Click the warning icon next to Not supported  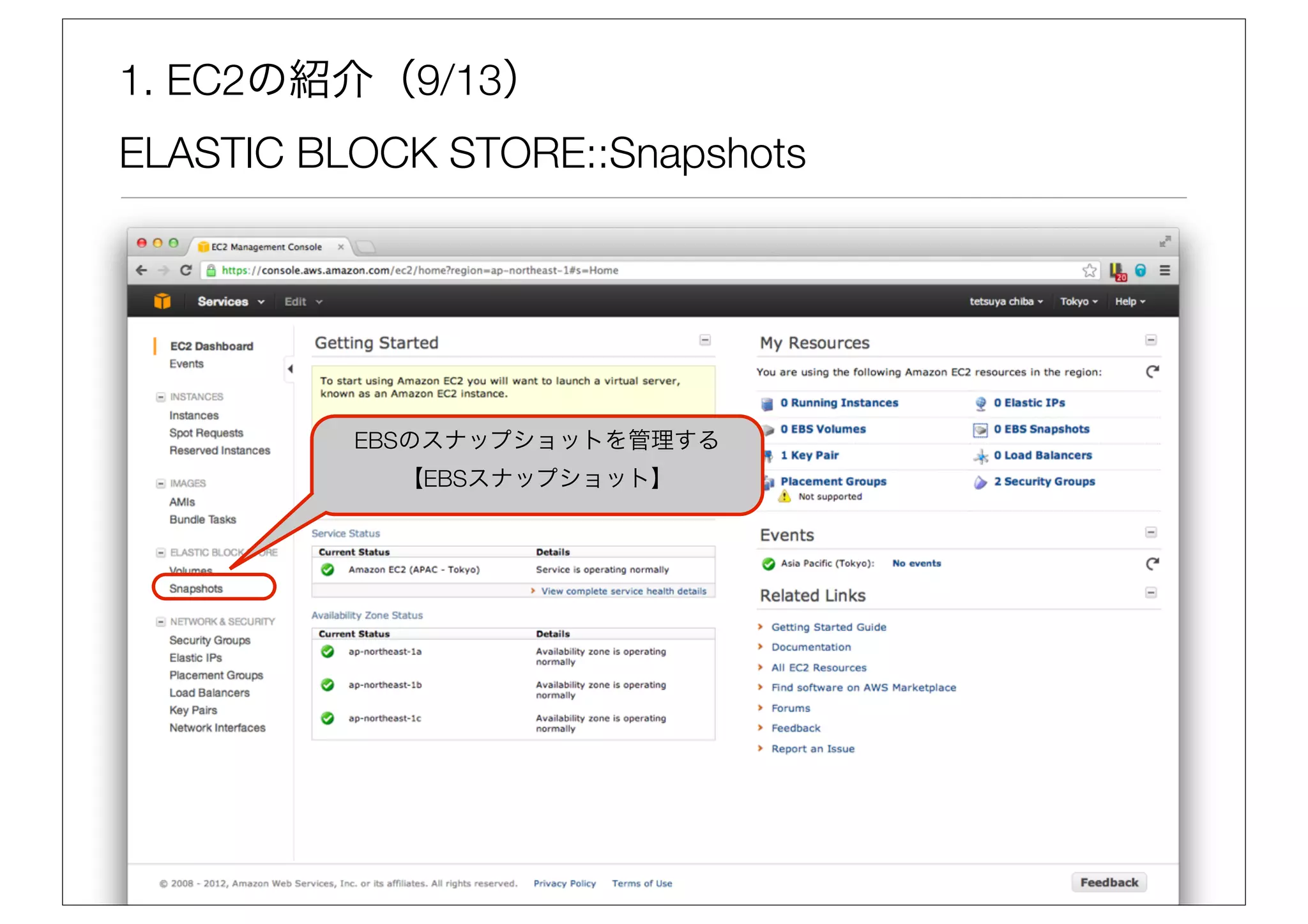tap(784, 496)
